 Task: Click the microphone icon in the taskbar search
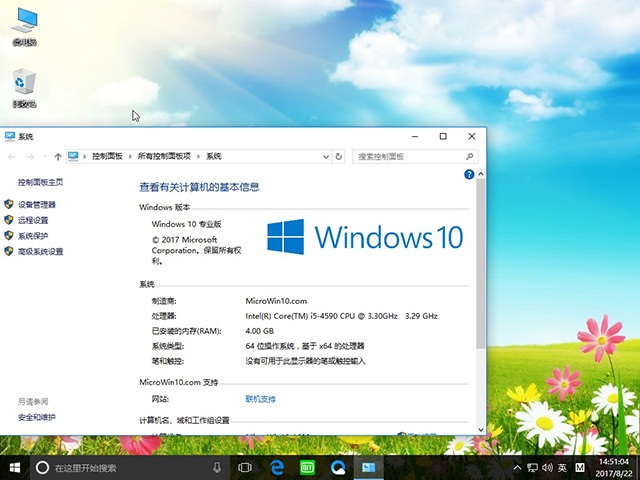coord(217,468)
